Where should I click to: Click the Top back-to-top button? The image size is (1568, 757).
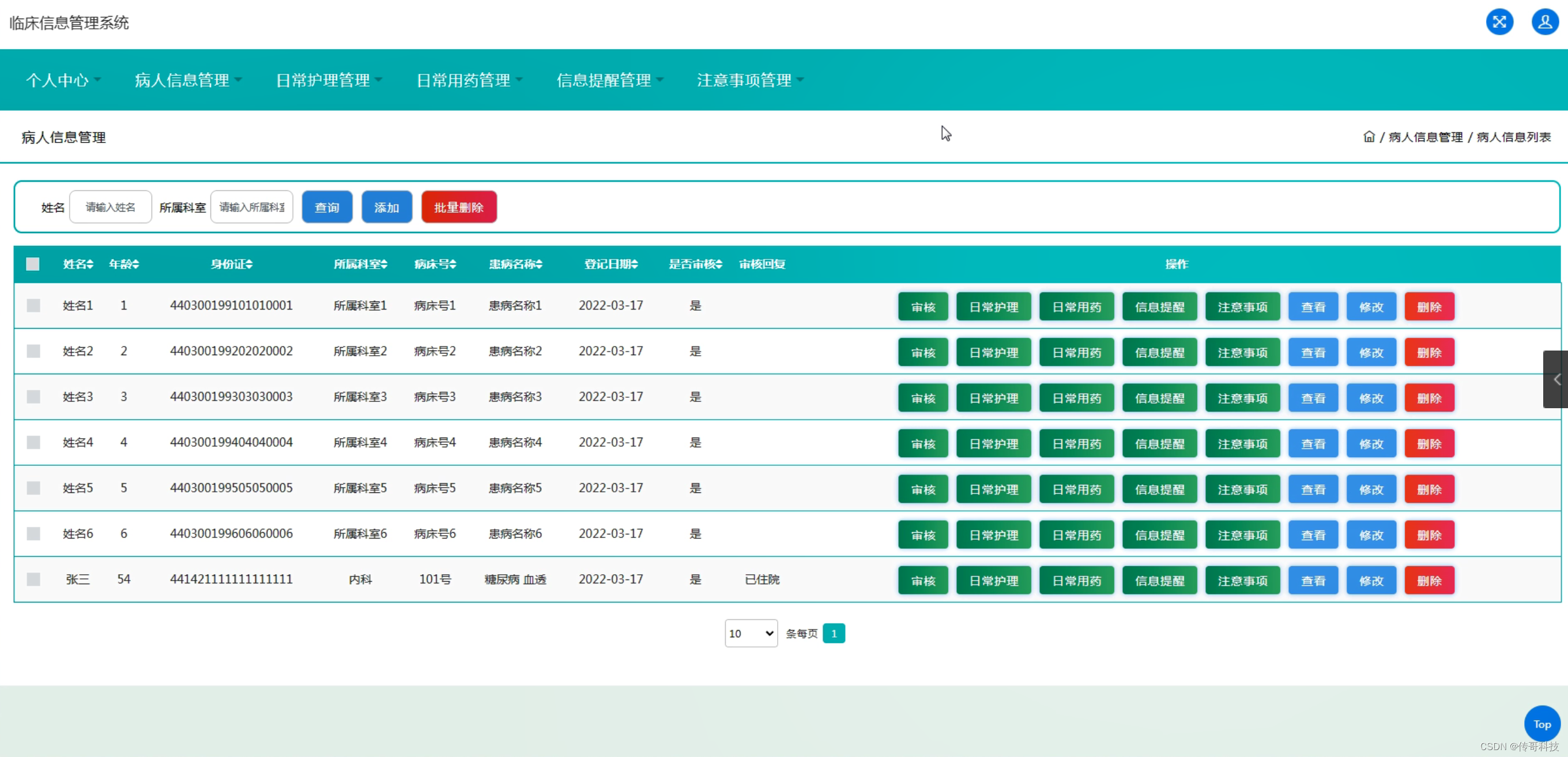tap(1541, 723)
